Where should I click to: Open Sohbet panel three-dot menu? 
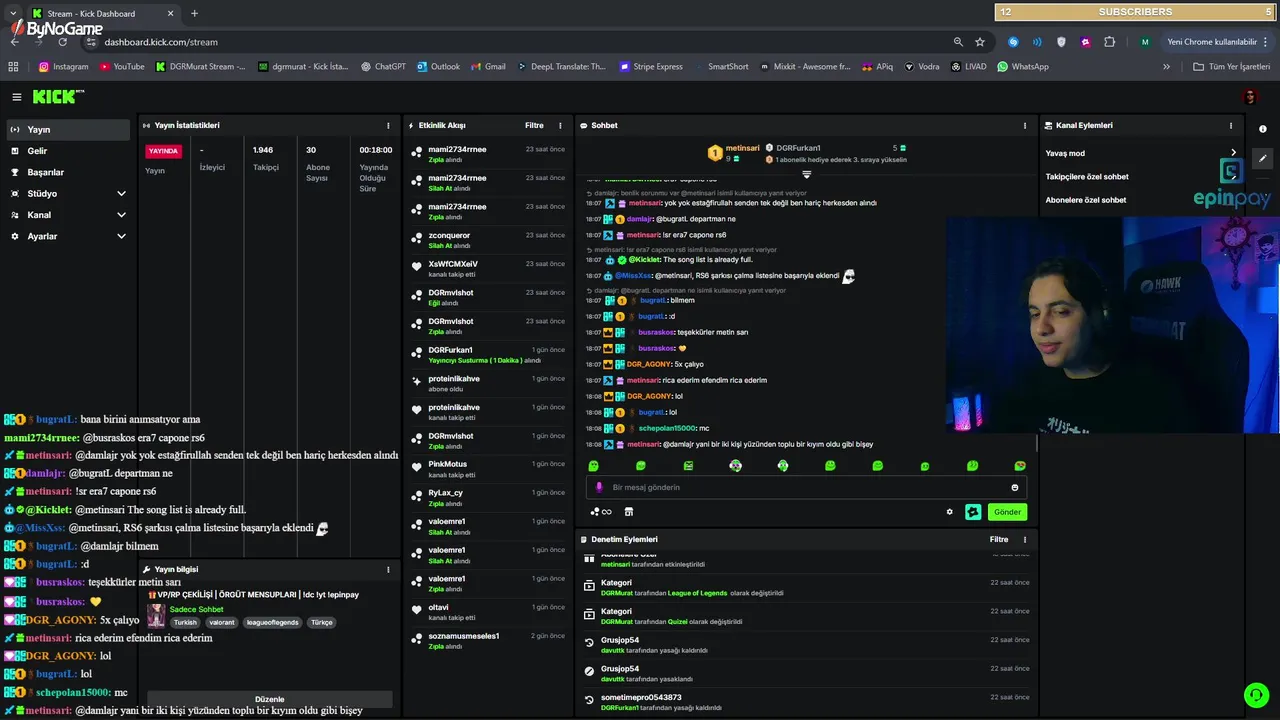(x=1024, y=126)
